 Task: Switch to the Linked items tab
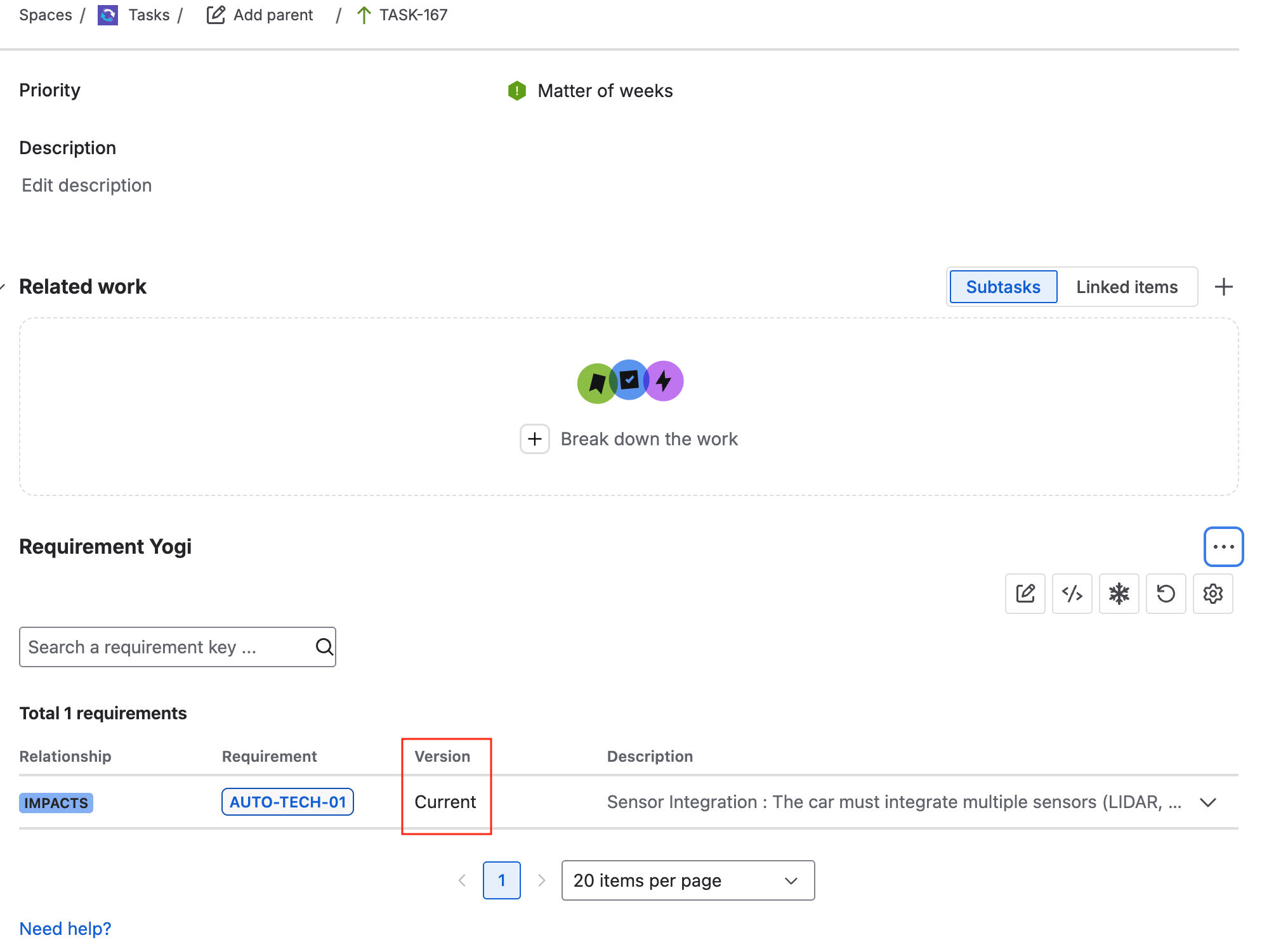point(1126,287)
